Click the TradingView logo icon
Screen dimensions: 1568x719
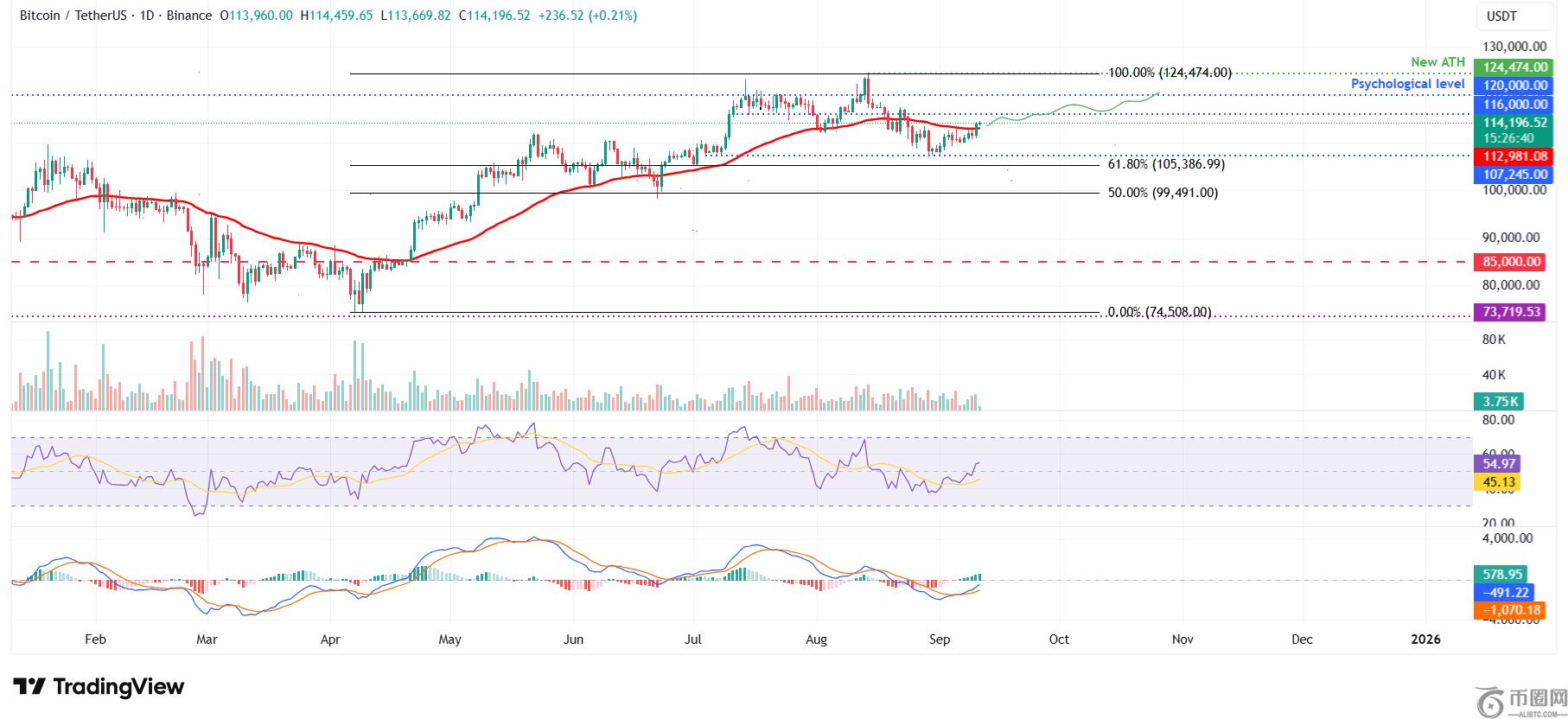pyautogui.click(x=29, y=687)
